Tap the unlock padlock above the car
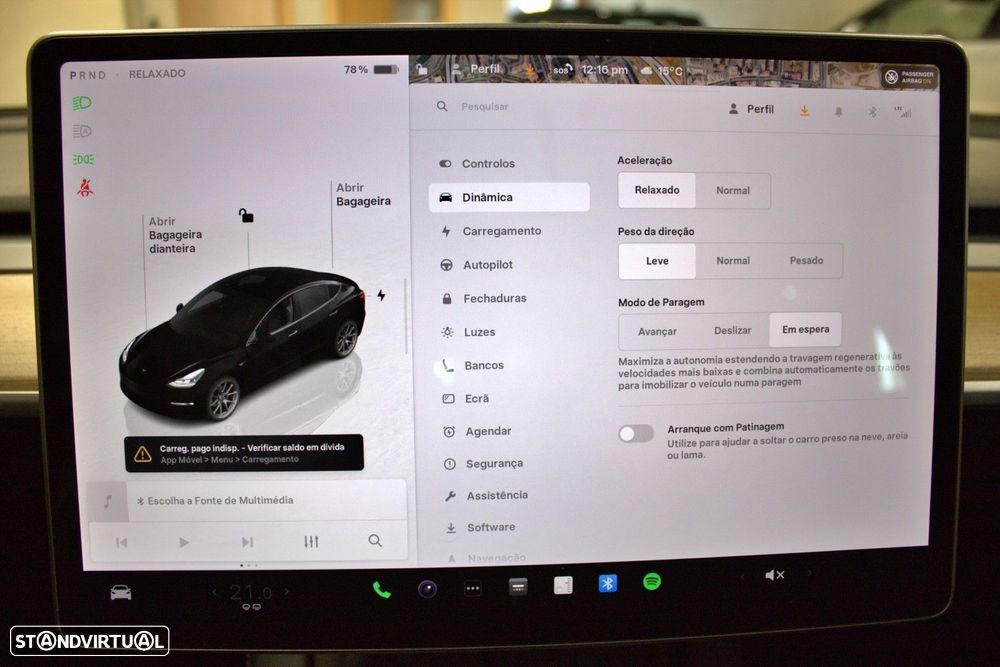This screenshot has width=1000, height=667. pos(246,216)
